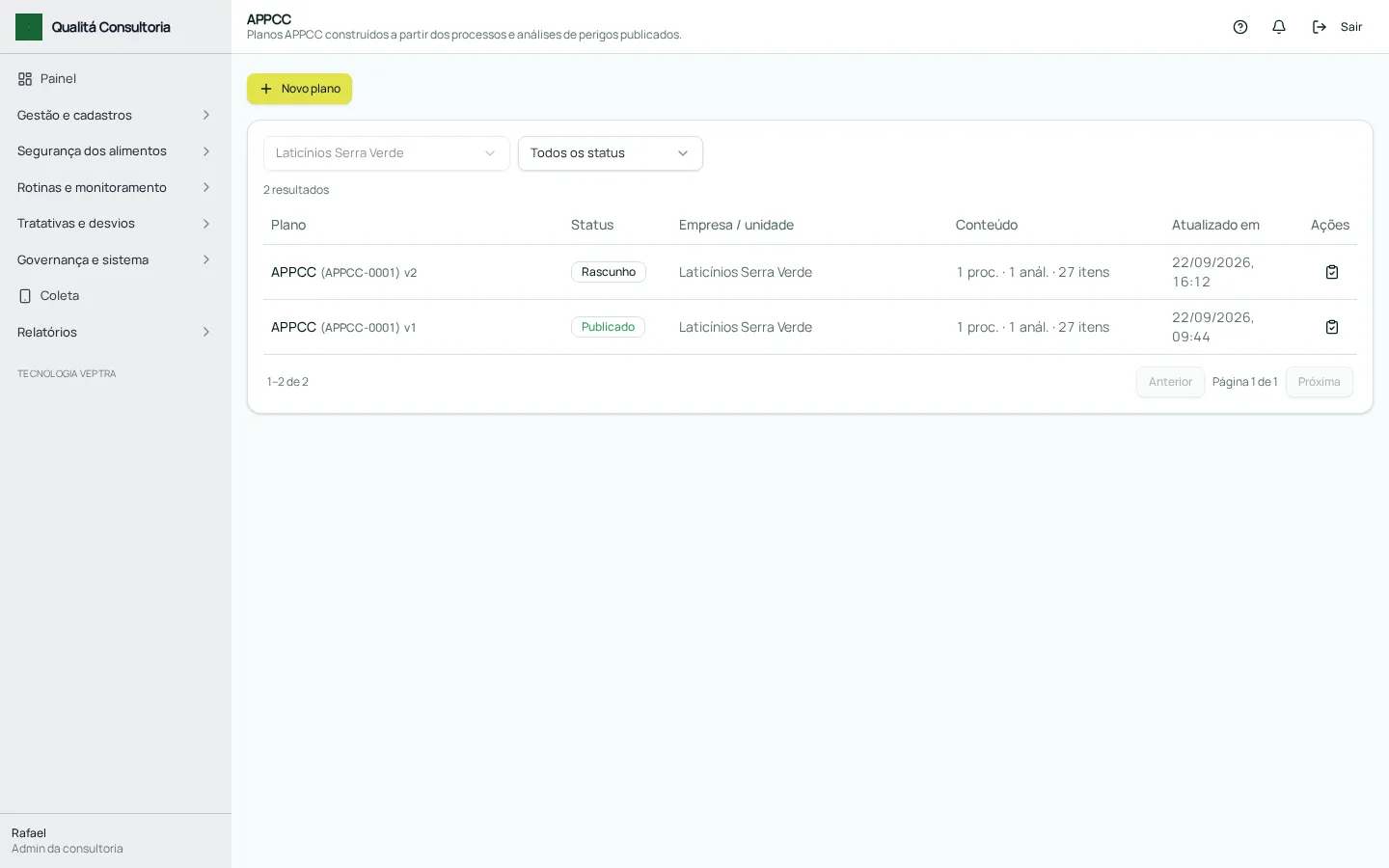Click the Coleta device icon
Viewport: 1389px width, 868px height.
(25, 296)
